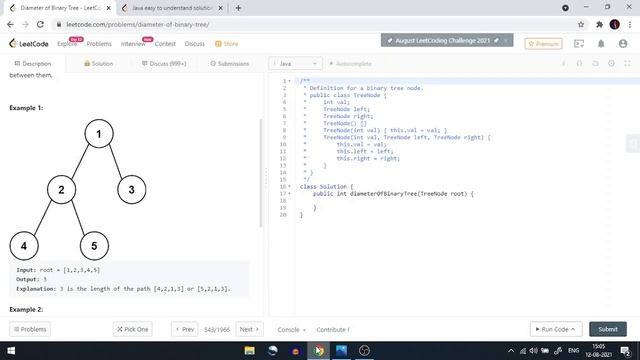Open File Explorer from taskbar
640x360 pixels.
(249, 351)
